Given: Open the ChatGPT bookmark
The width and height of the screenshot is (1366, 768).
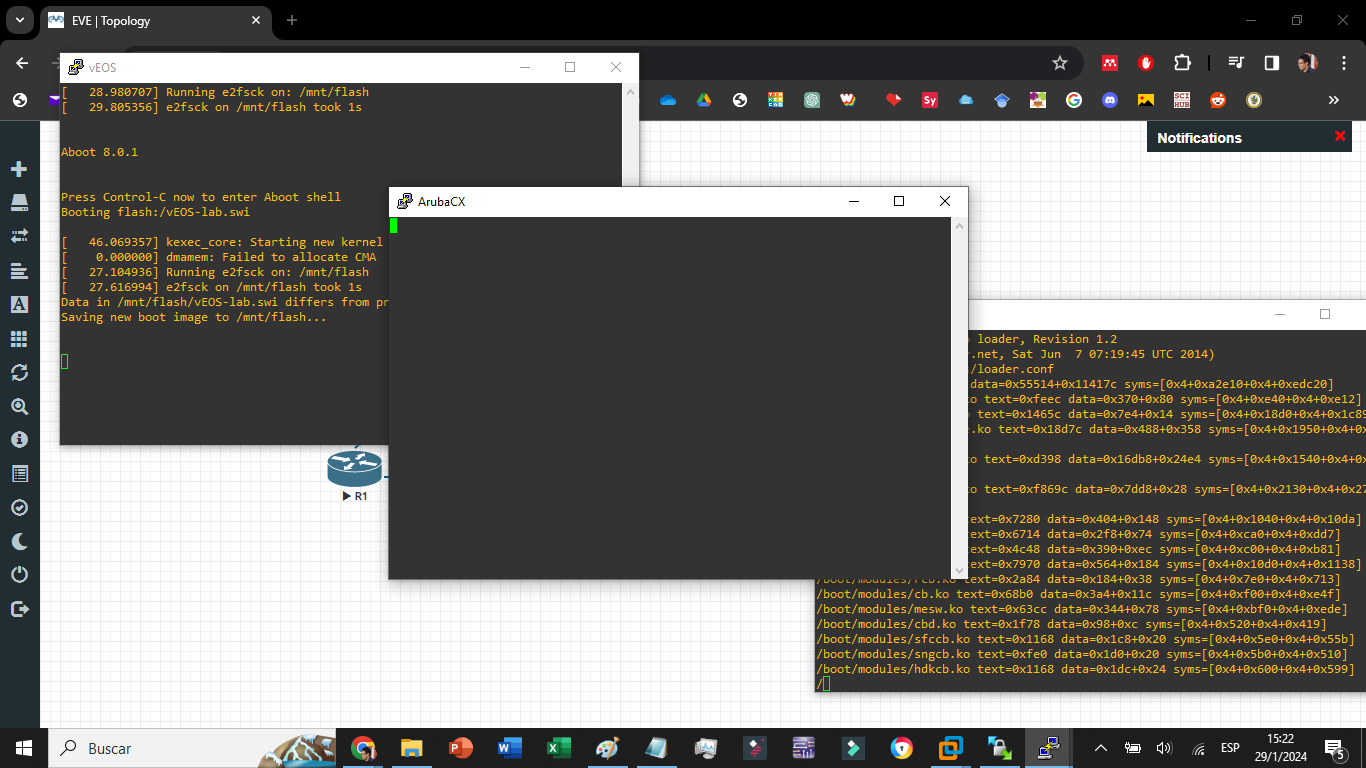Looking at the screenshot, I should coord(813,100).
